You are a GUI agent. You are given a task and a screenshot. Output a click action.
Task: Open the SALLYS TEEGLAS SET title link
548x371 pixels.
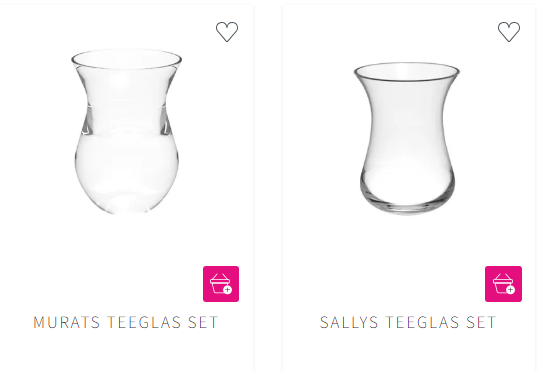coord(408,322)
